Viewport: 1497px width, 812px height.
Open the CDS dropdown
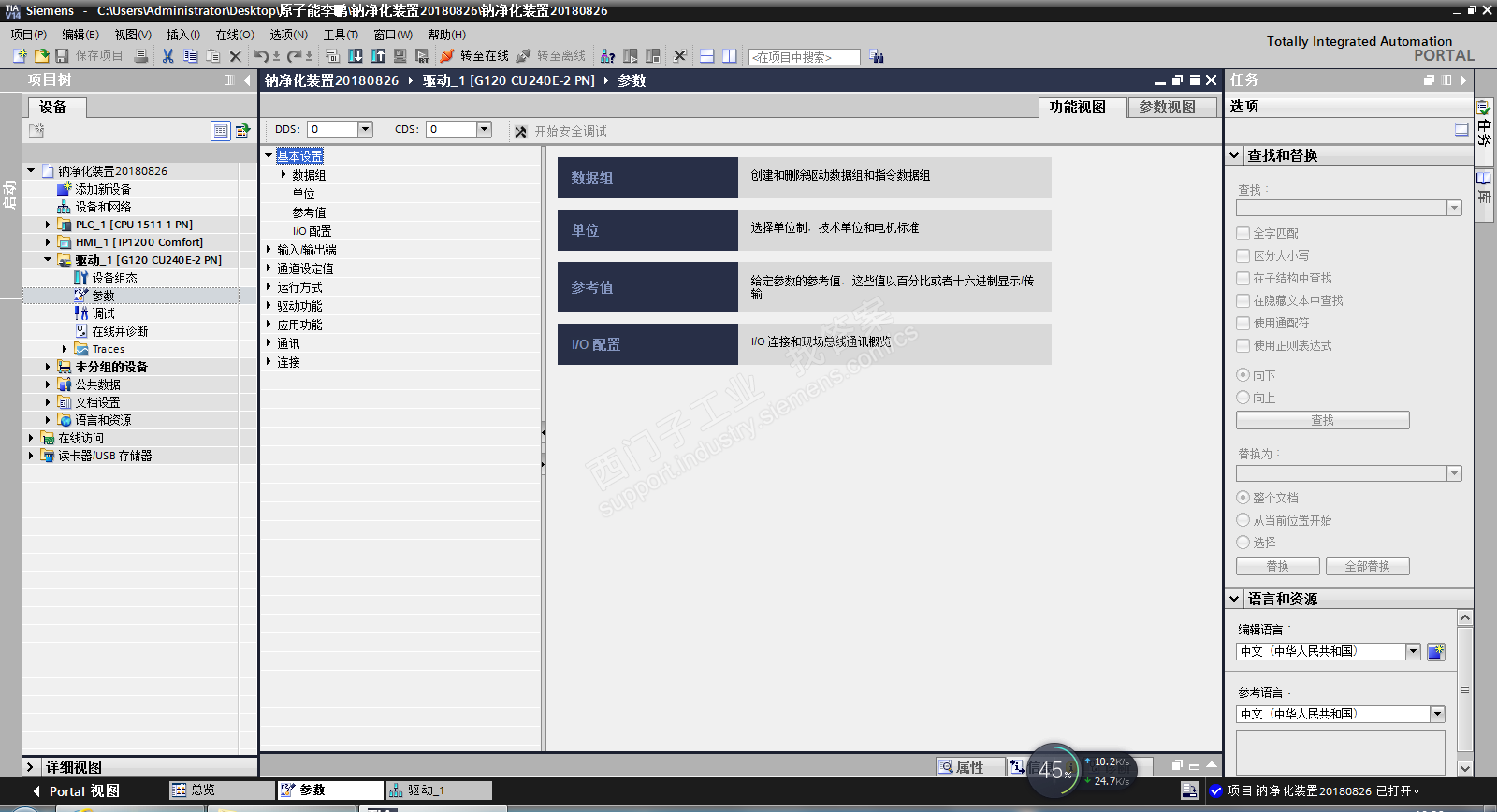(485, 129)
